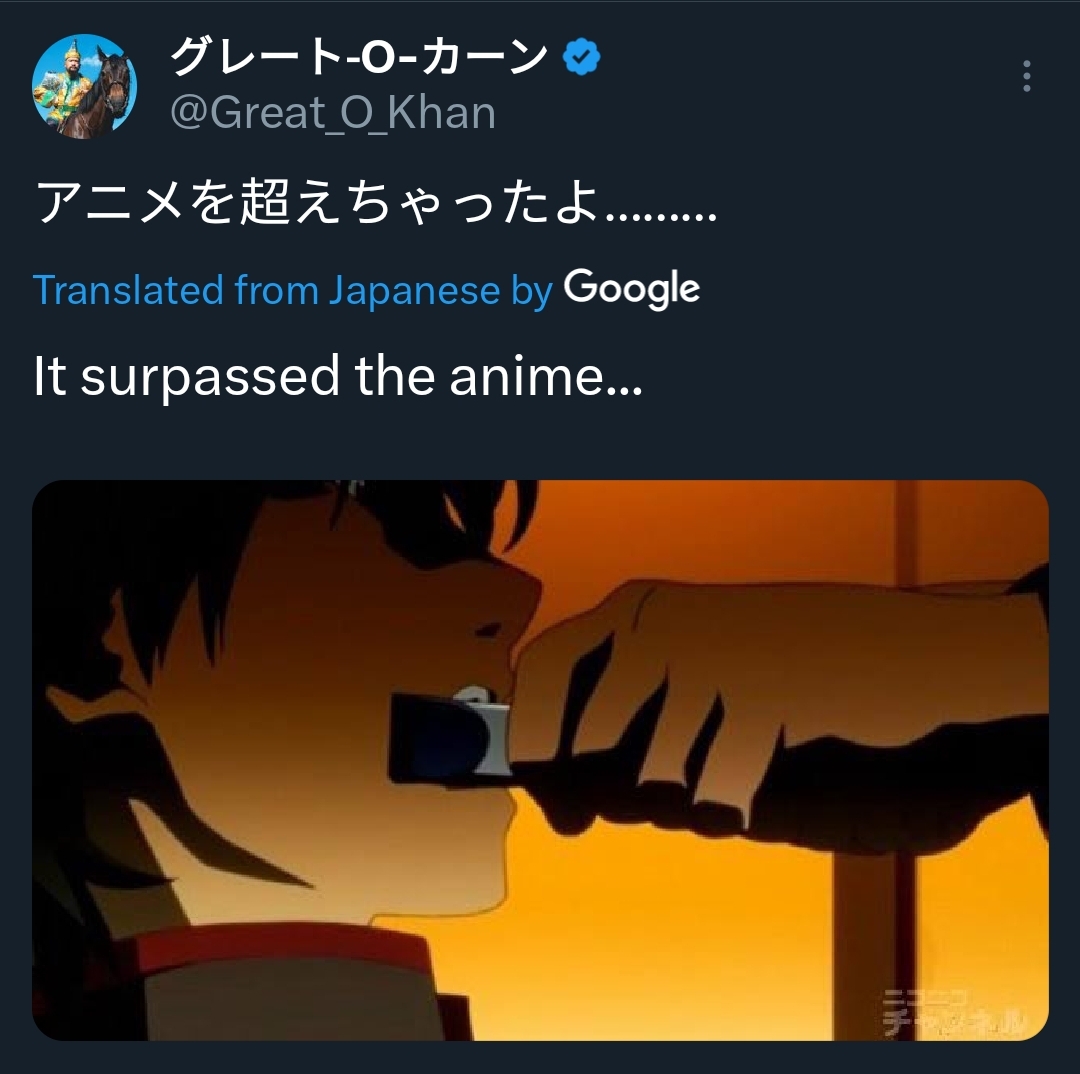
Task: Click the Translated from Japanese by link
Action: pos(293,289)
